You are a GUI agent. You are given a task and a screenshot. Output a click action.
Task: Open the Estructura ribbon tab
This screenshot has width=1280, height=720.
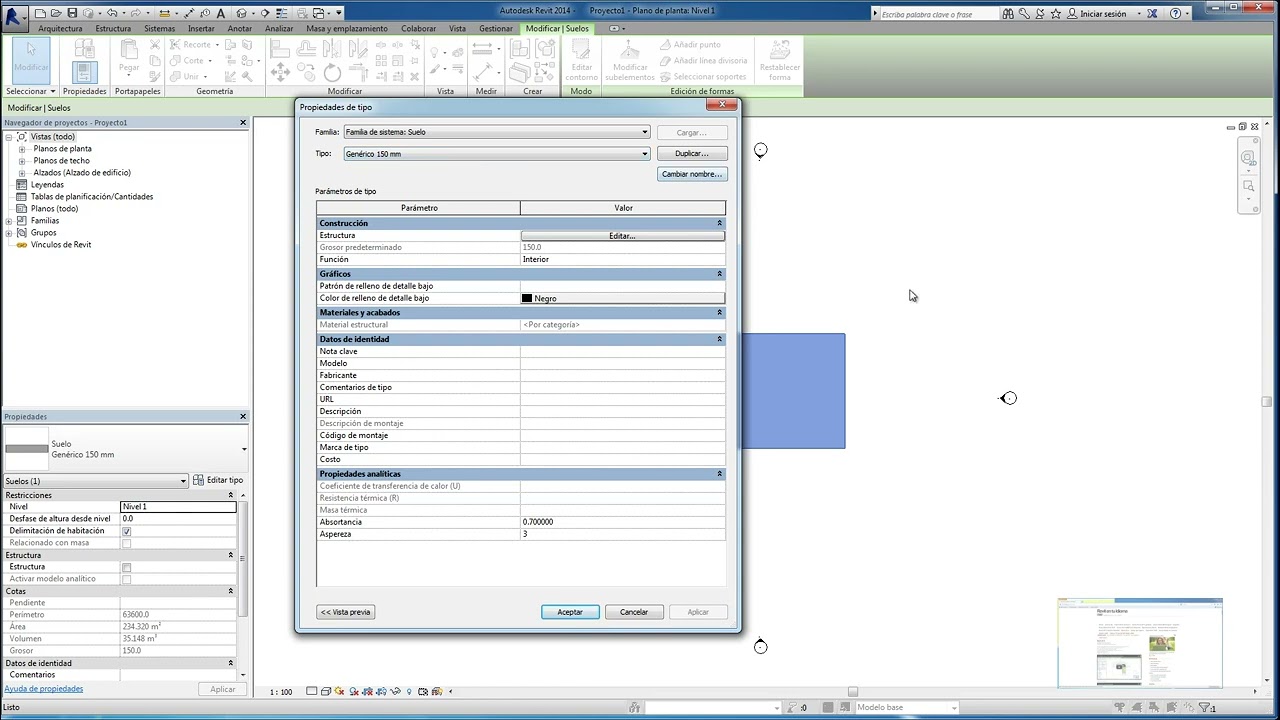click(113, 29)
